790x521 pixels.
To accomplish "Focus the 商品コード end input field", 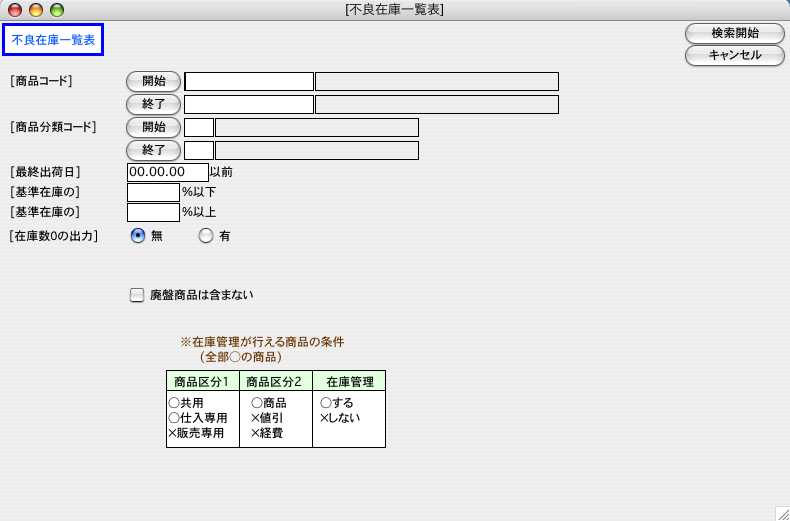I will pos(249,104).
